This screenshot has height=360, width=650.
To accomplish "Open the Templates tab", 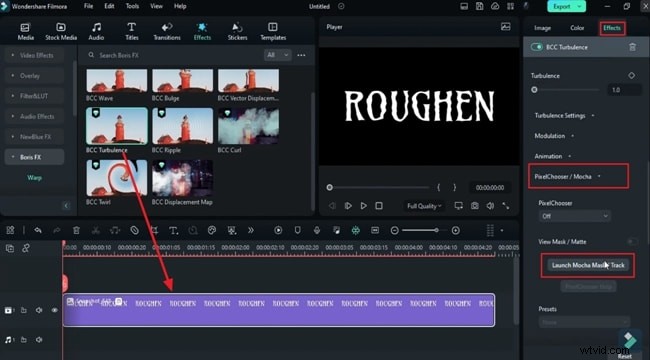I will click(273, 32).
